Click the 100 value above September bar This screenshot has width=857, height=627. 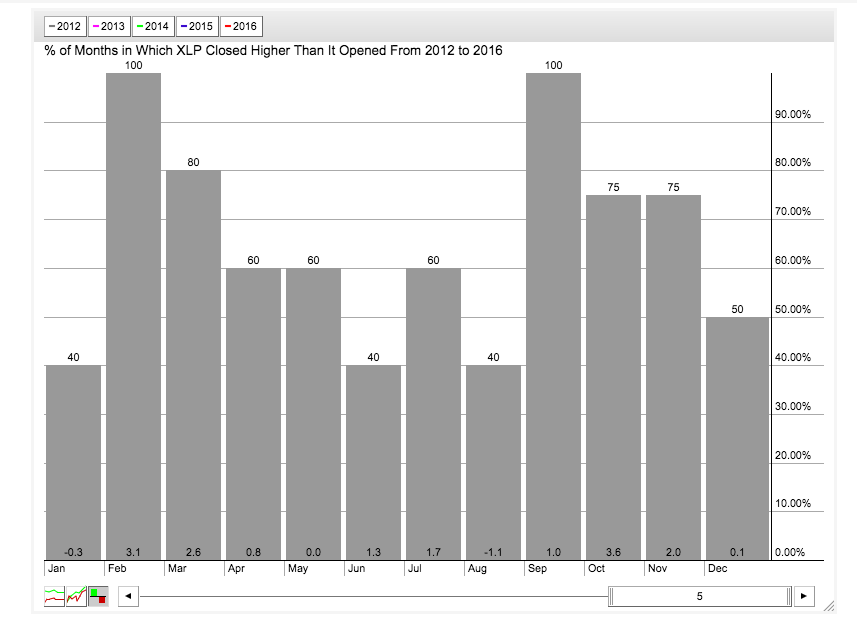(x=554, y=66)
